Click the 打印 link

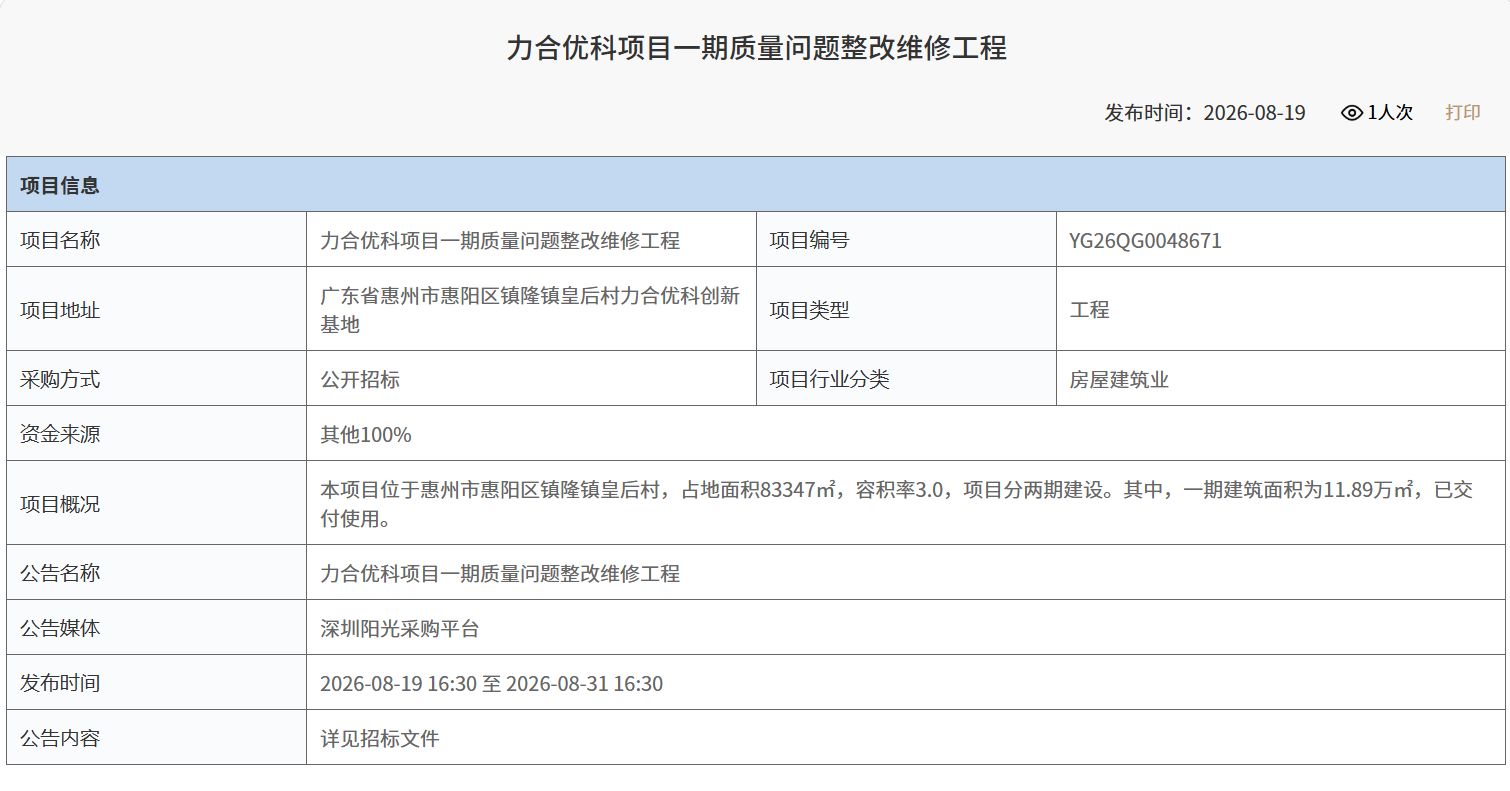(x=1462, y=112)
